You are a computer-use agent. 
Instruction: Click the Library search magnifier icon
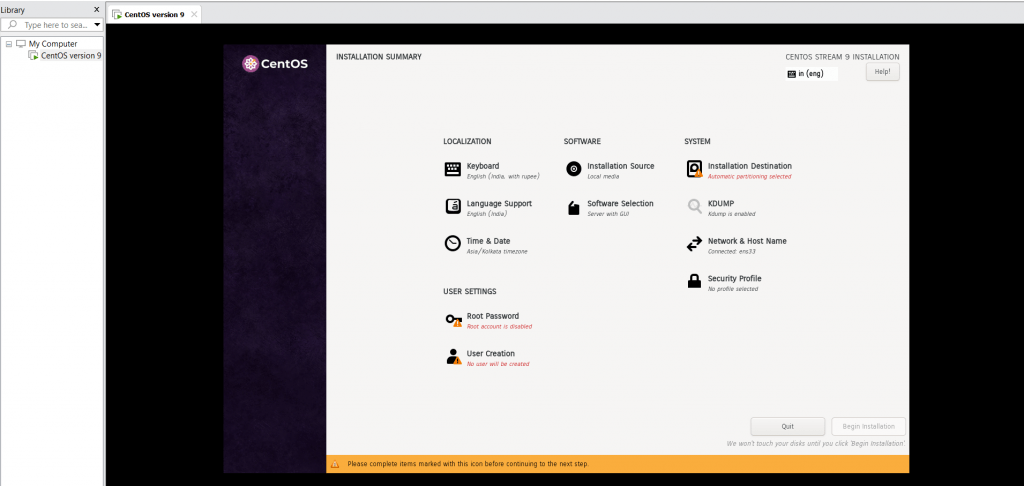12,25
